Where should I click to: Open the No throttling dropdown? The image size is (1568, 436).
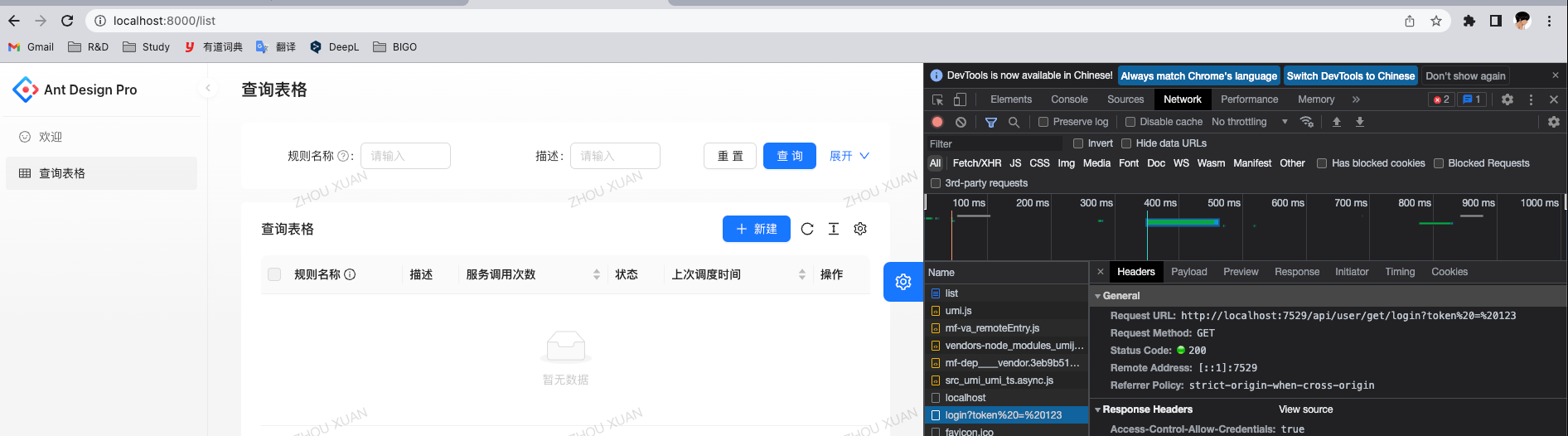click(1250, 122)
